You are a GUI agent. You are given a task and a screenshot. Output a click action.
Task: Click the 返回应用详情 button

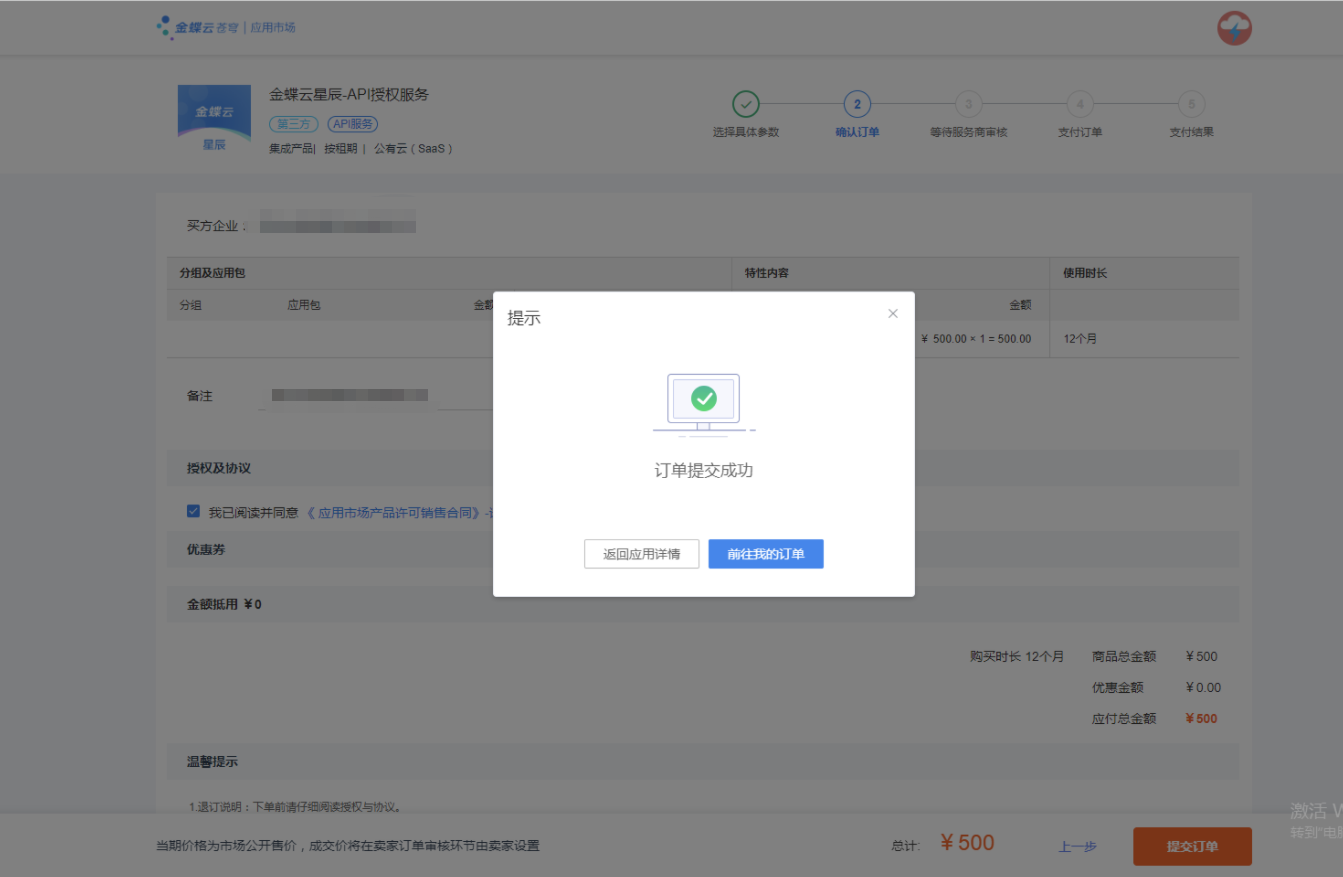(x=641, y=554)
